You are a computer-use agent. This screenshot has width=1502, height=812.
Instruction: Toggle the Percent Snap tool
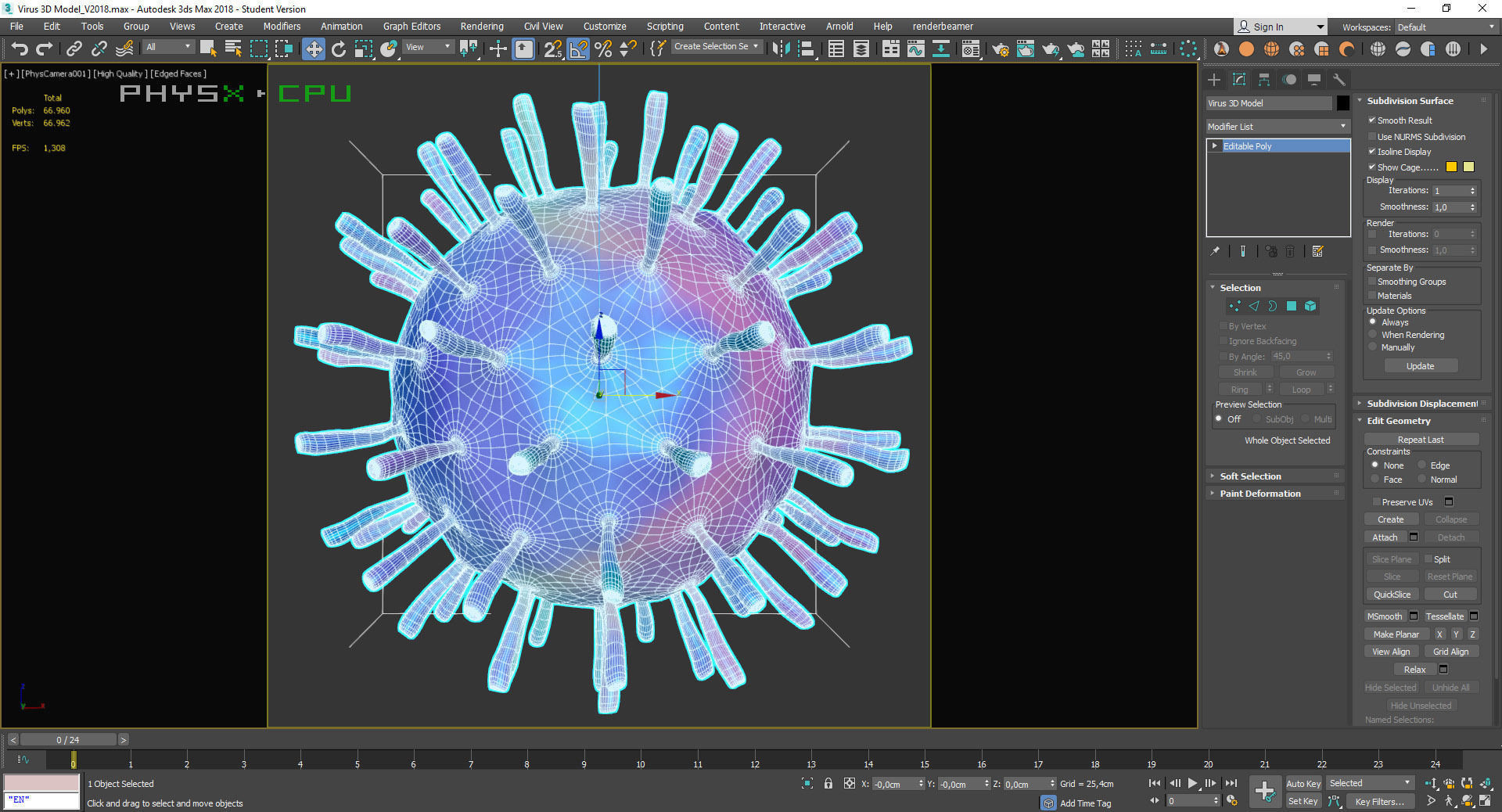click(x=603, y=49)
